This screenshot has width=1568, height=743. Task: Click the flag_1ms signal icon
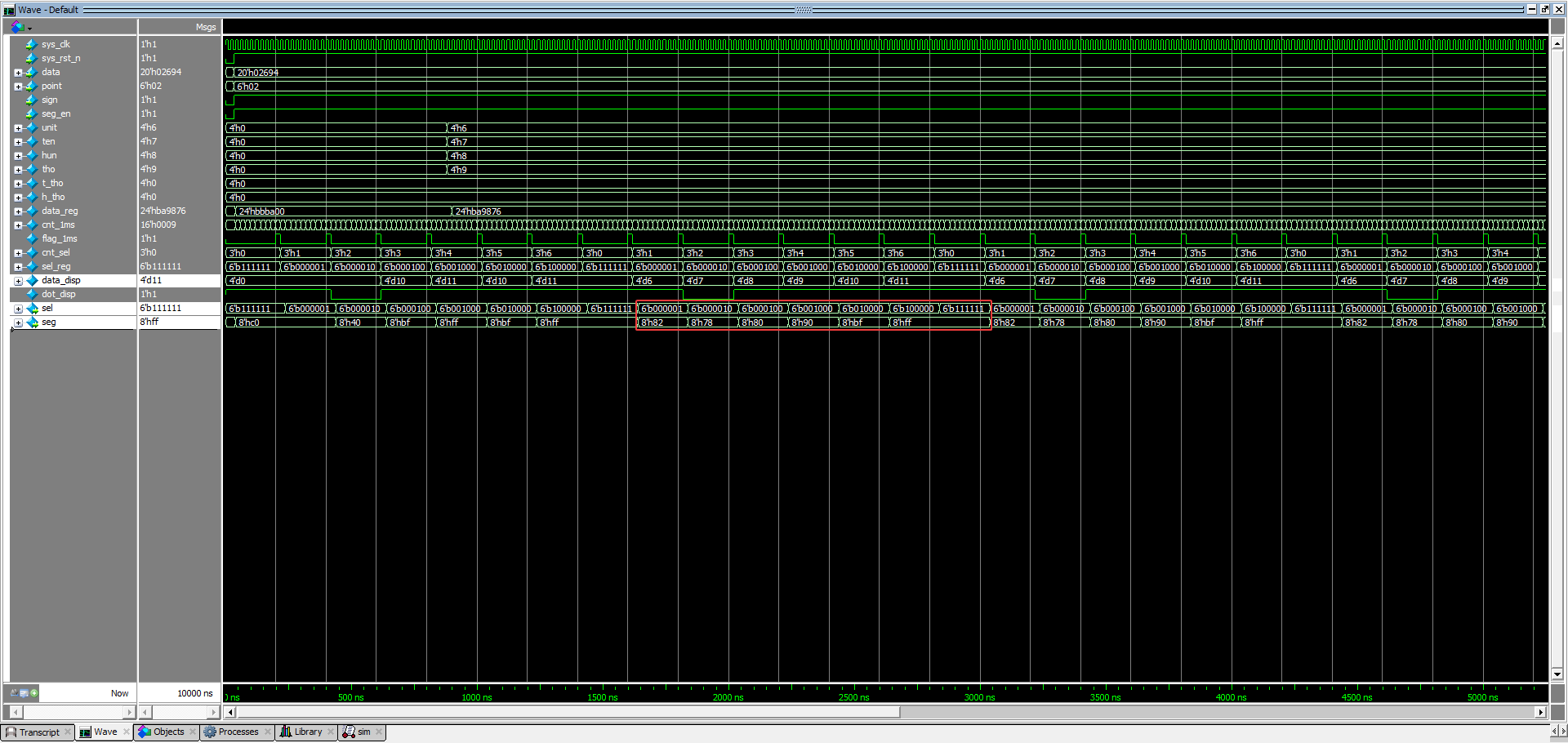coord(31,238)
